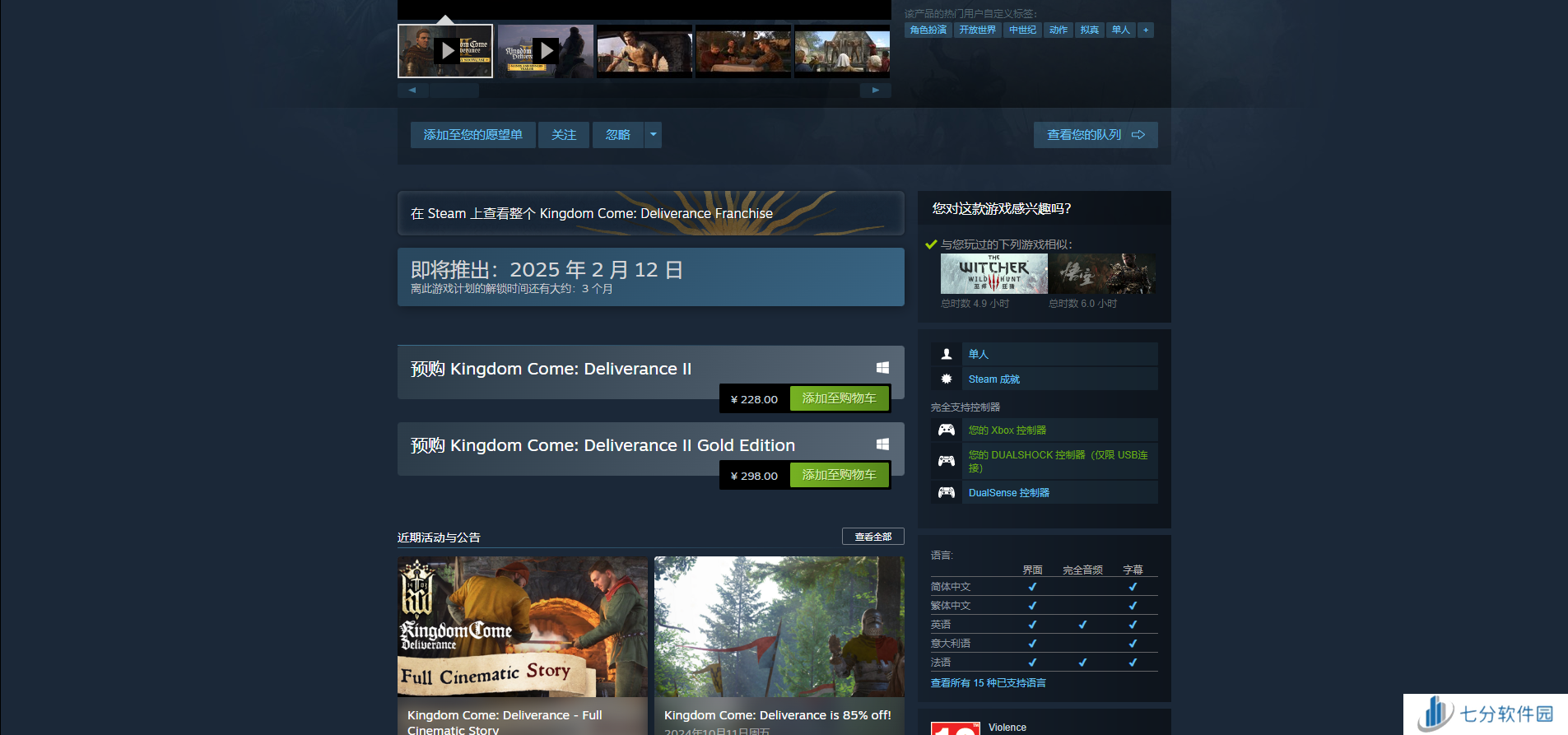
Task: Click the 法语 full audio checkmark
Action: coord(1082,663)
